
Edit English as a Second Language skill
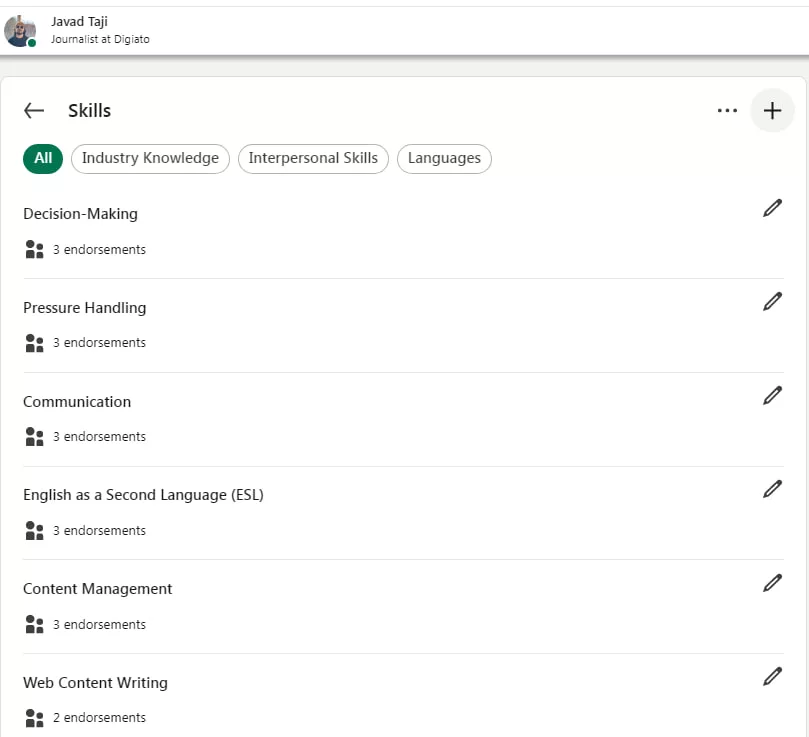(772, 489)
